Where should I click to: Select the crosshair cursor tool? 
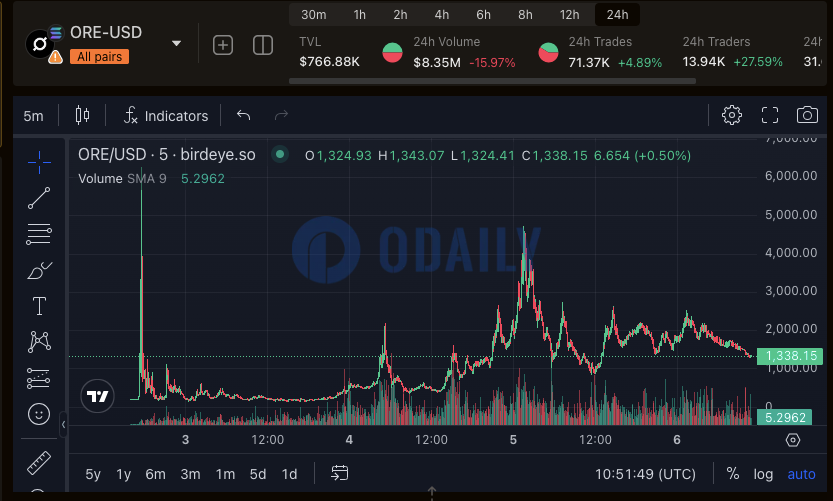(x=39, y=162)
